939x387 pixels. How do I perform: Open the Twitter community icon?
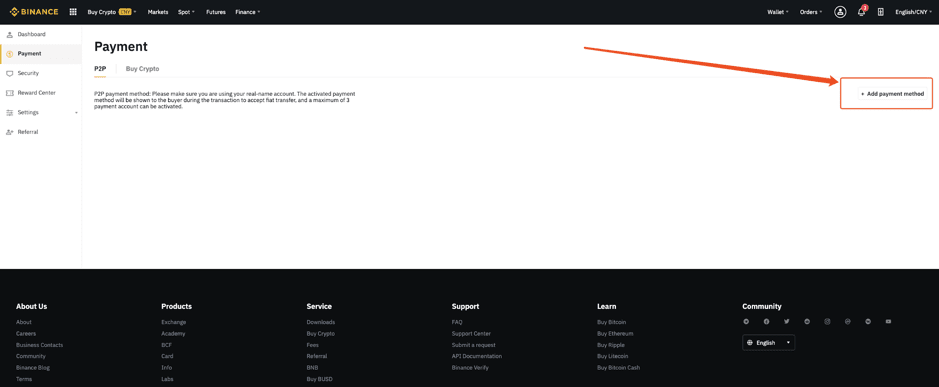(x=786, y=322)
